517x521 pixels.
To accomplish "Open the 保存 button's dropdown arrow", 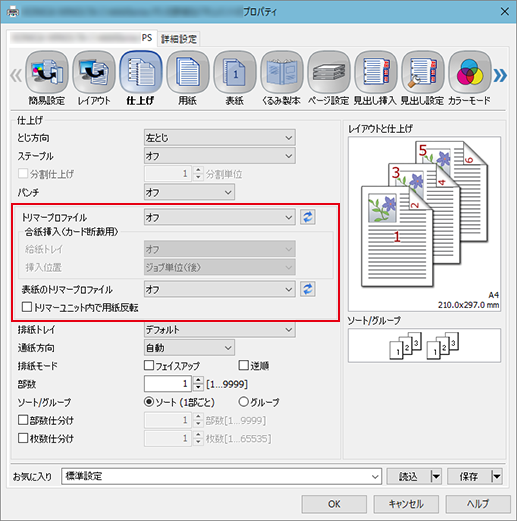I will tap(497, 476).
